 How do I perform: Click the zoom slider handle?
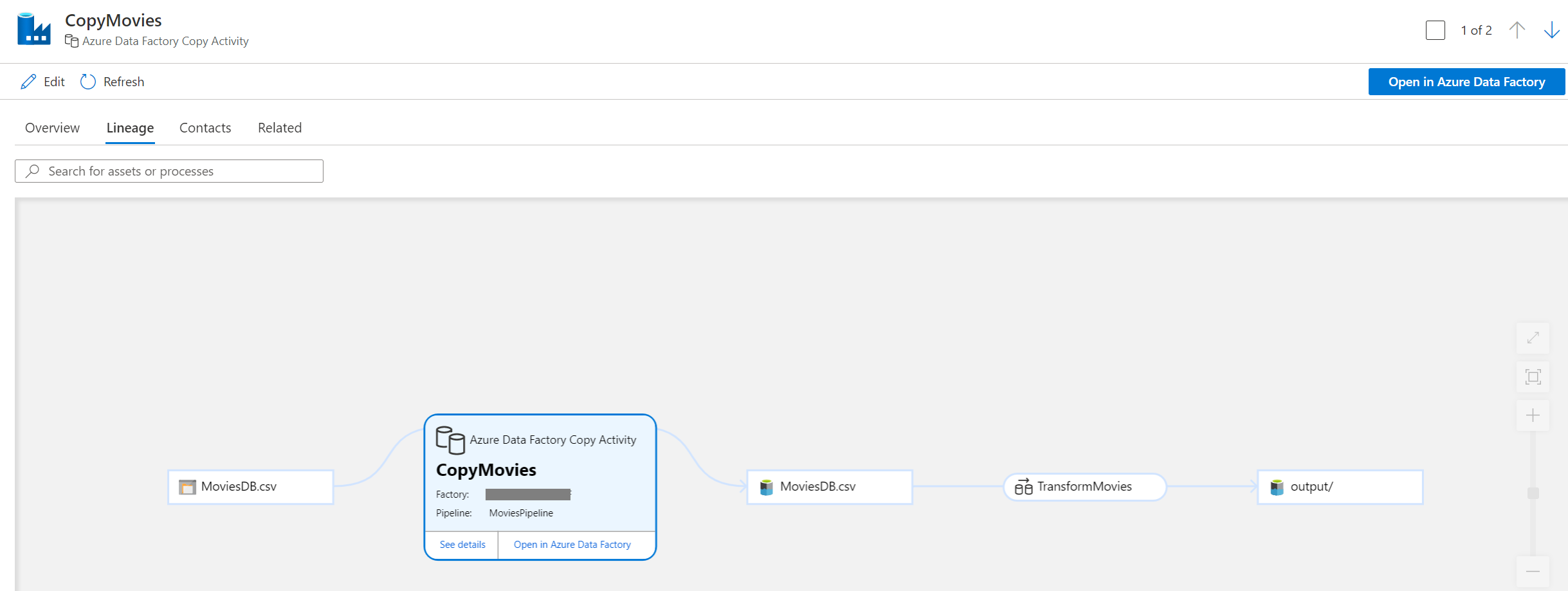click(x=1533, y=493)
